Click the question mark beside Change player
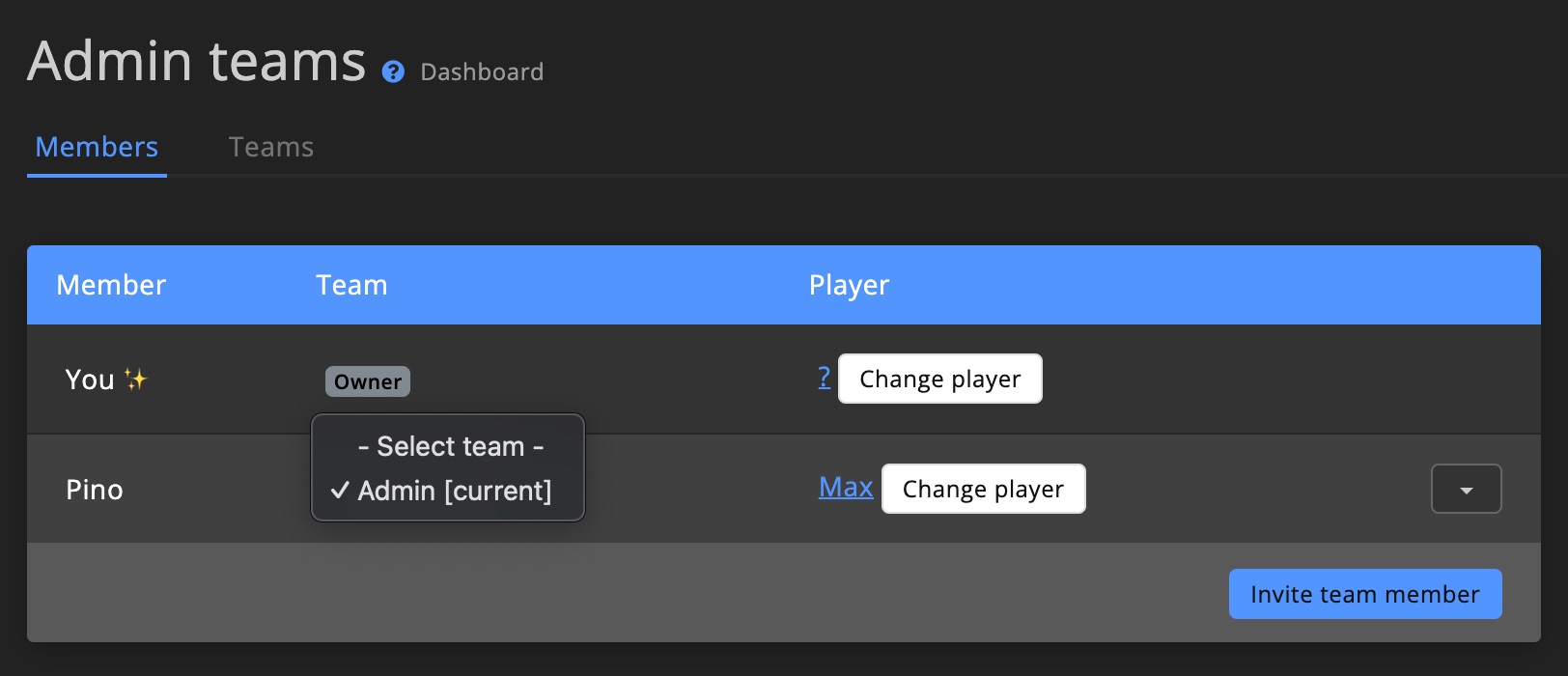Image resolution: width=1568 pixels, height=676 pixels. pyautogui.click(x=824, y=379)
